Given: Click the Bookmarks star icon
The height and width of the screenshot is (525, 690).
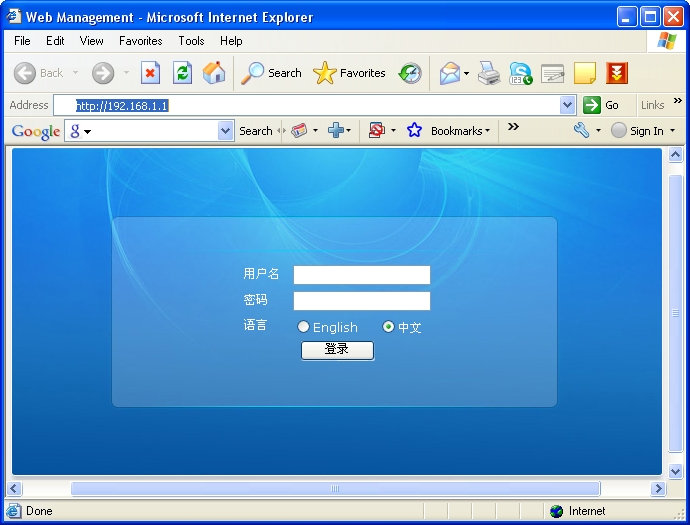Looking at the screenshot, I should coord(414,130).
